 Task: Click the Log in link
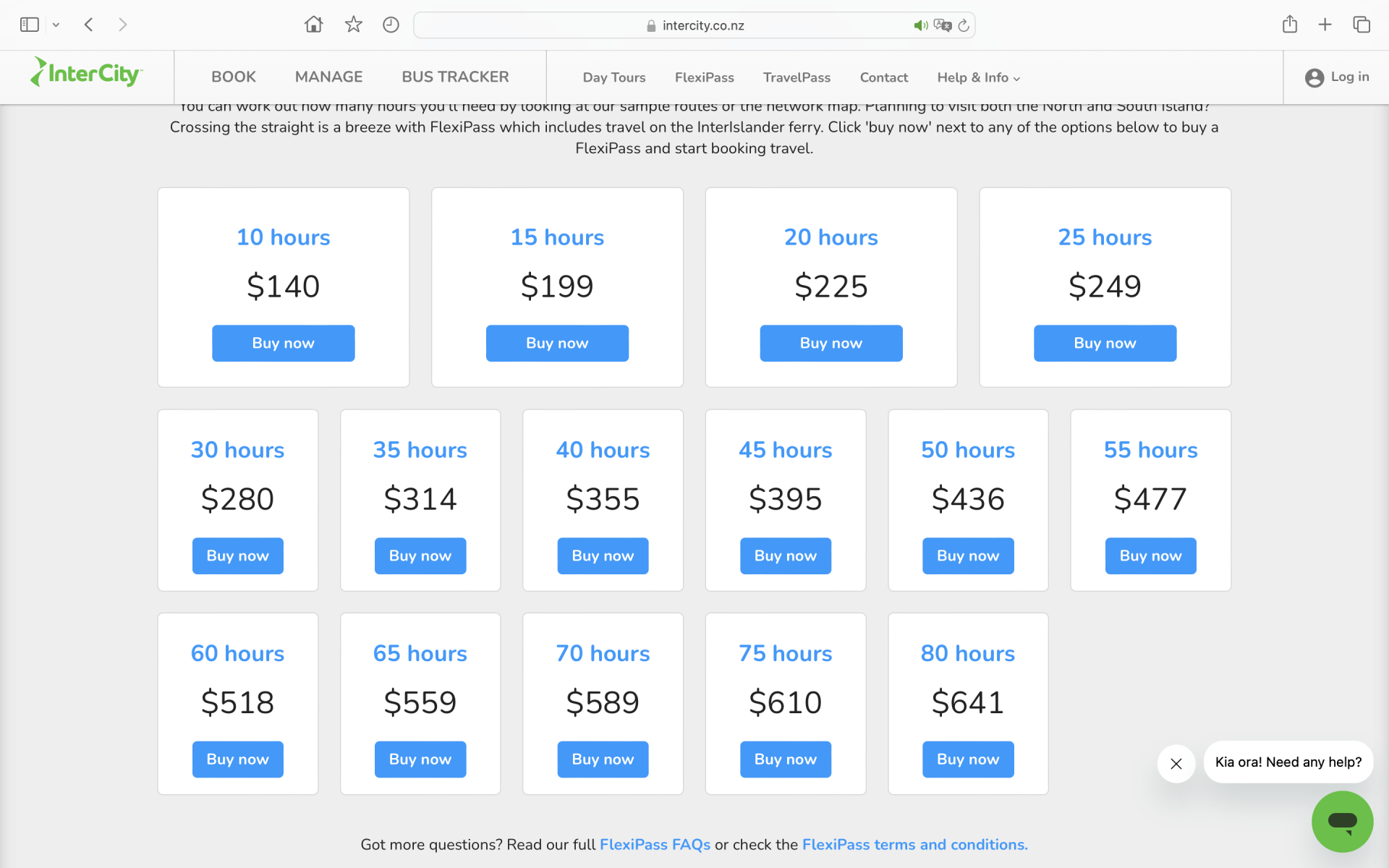click(1350, 77)
